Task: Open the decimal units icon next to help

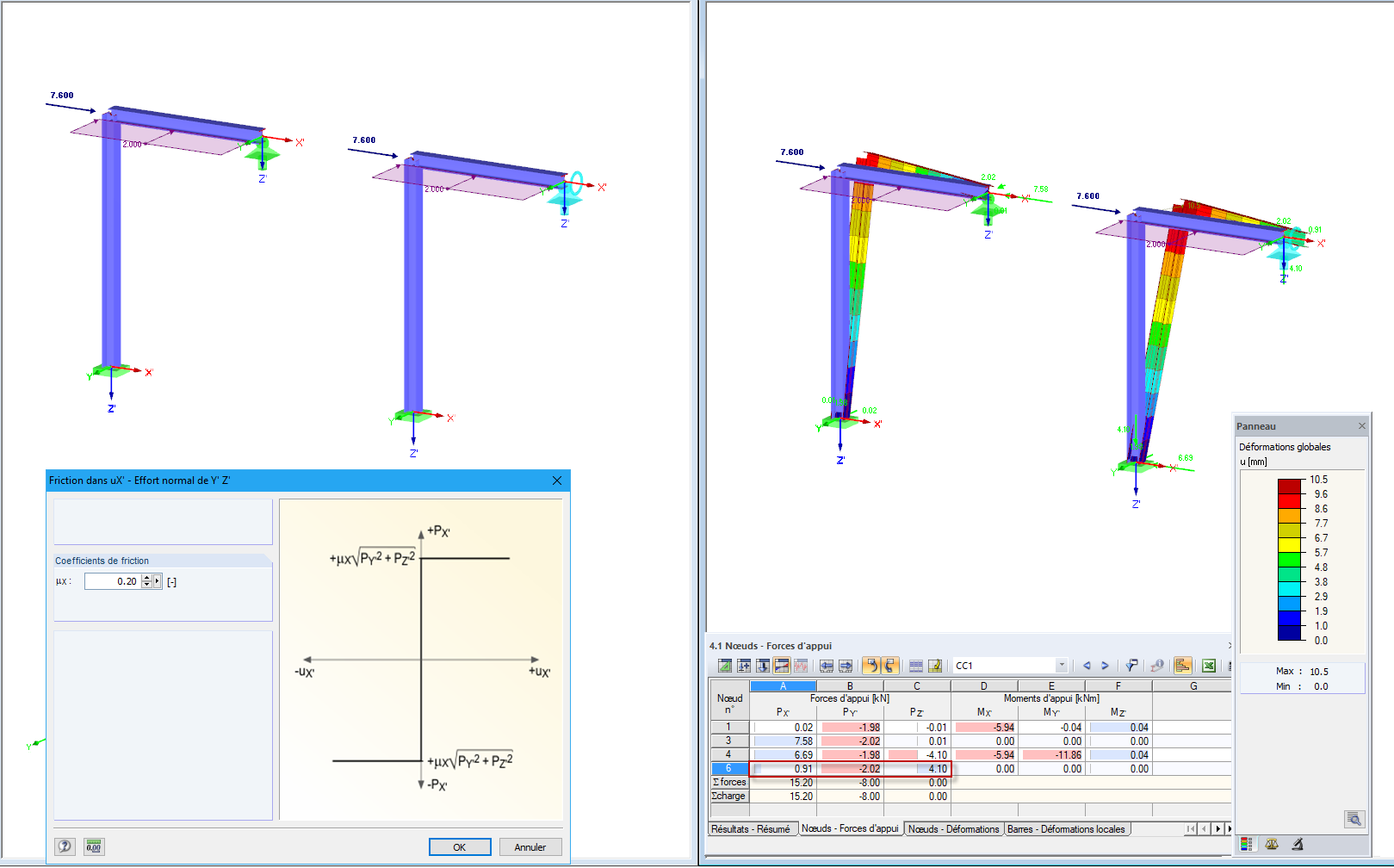Action: tap(94, 846)
